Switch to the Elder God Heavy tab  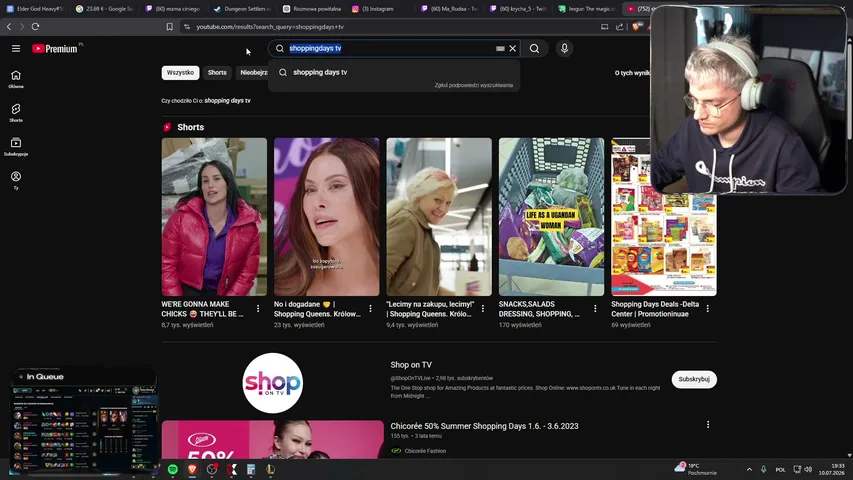click(x=35, y=9)
